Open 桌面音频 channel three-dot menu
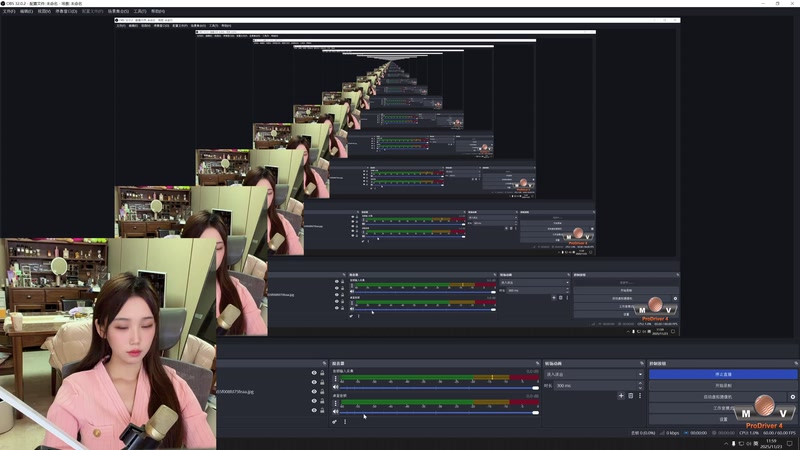The image size is (800, 450). (335, 403)
